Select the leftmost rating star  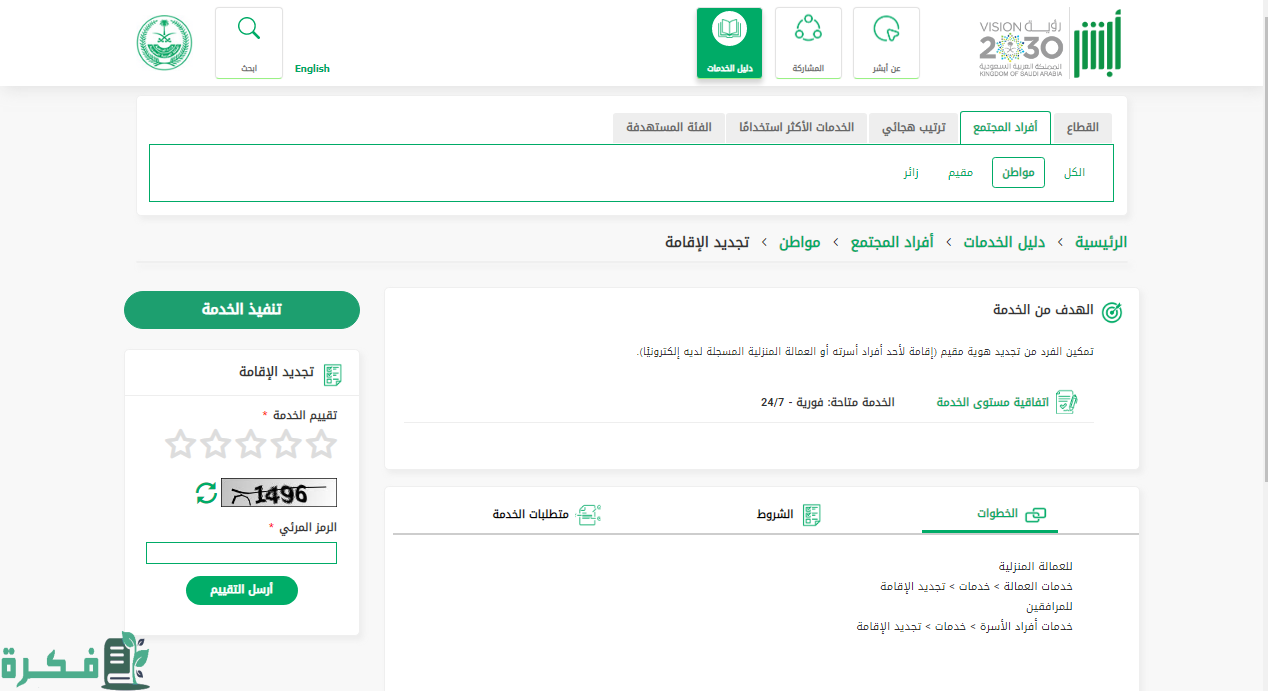(x=180, y=444)
